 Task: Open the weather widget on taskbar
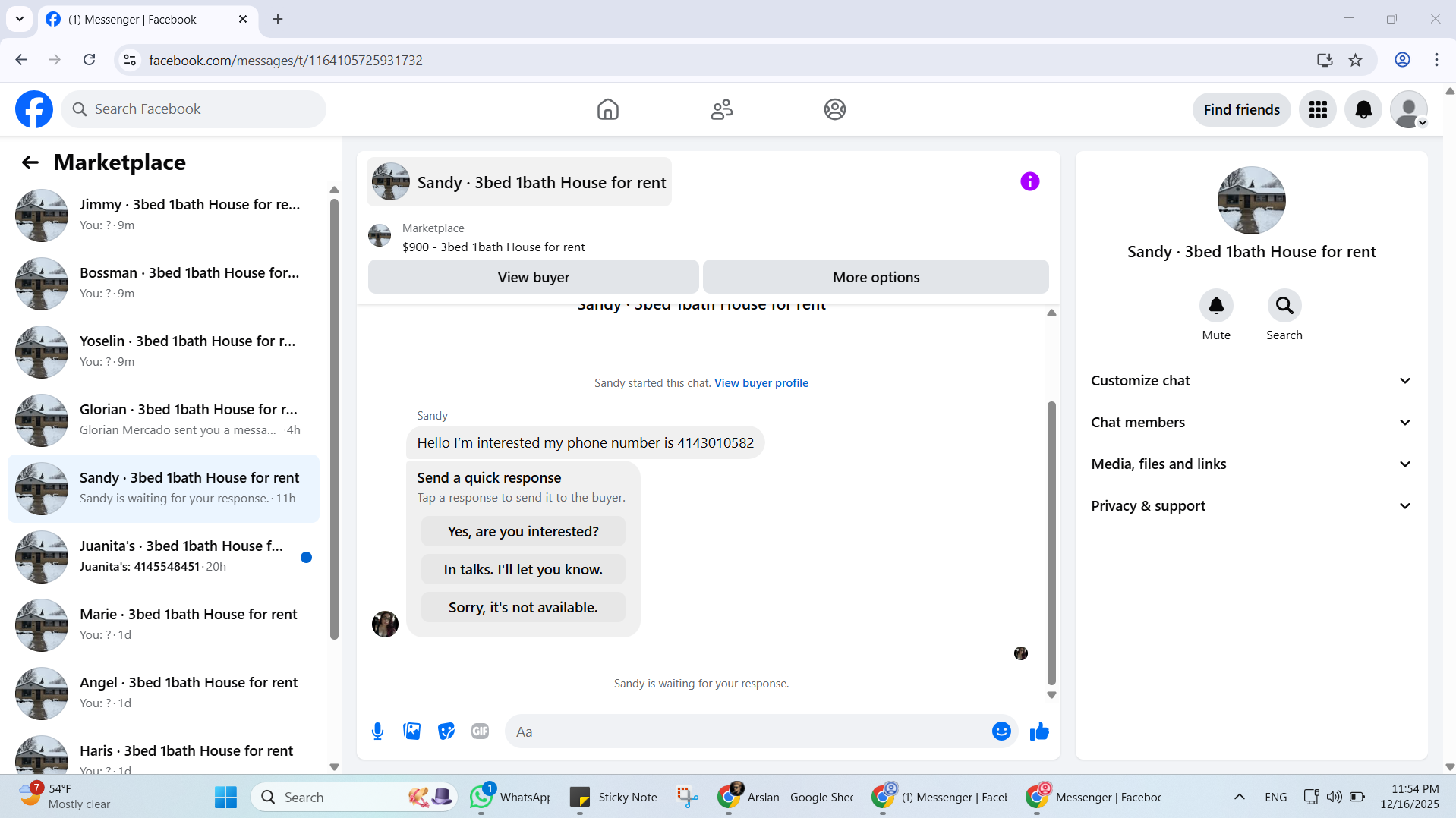(x=65, y=797)
